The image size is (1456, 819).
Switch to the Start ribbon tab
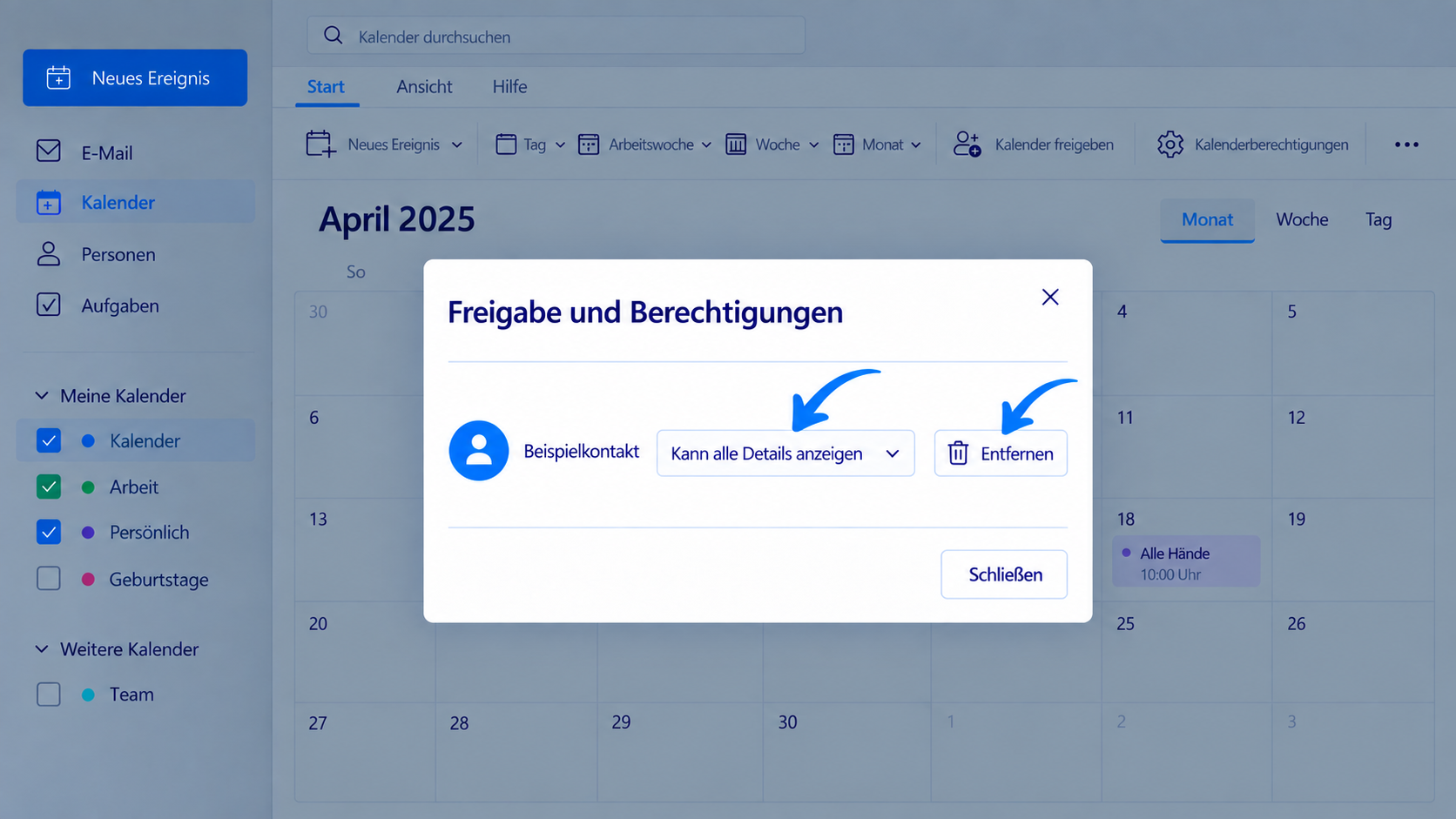tap(326, 86)
